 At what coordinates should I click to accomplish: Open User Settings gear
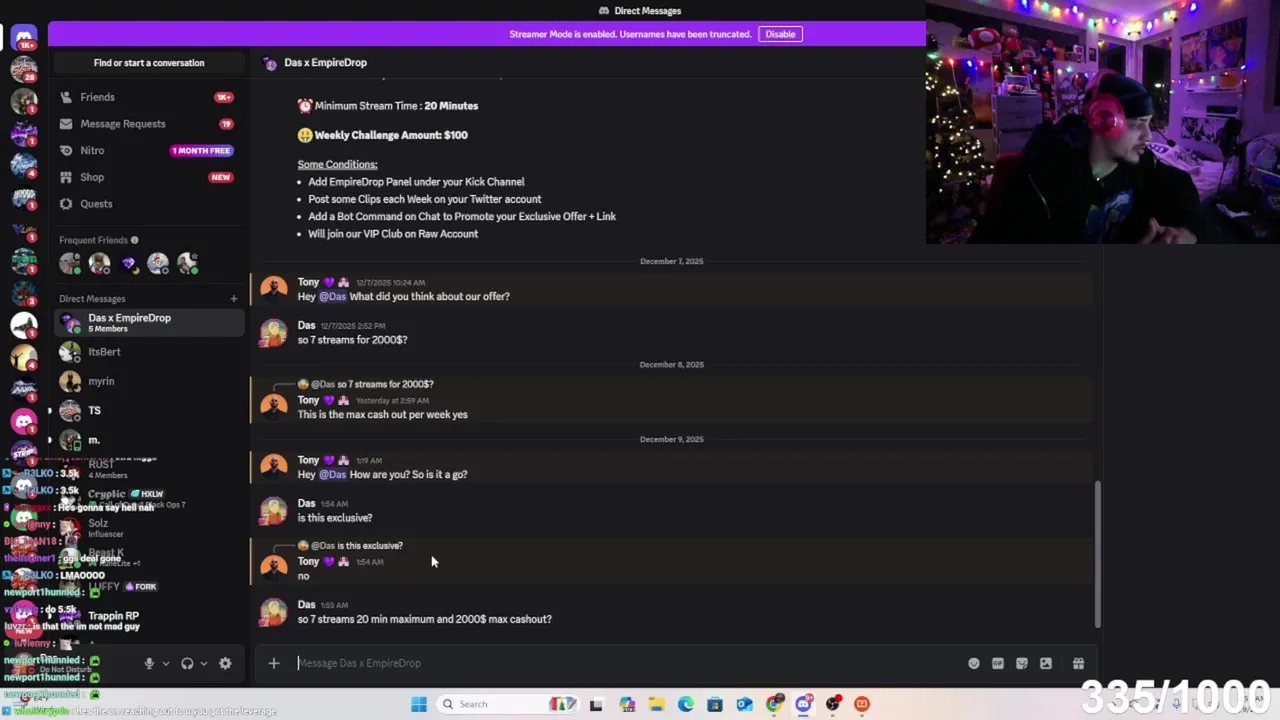point(225,663)
